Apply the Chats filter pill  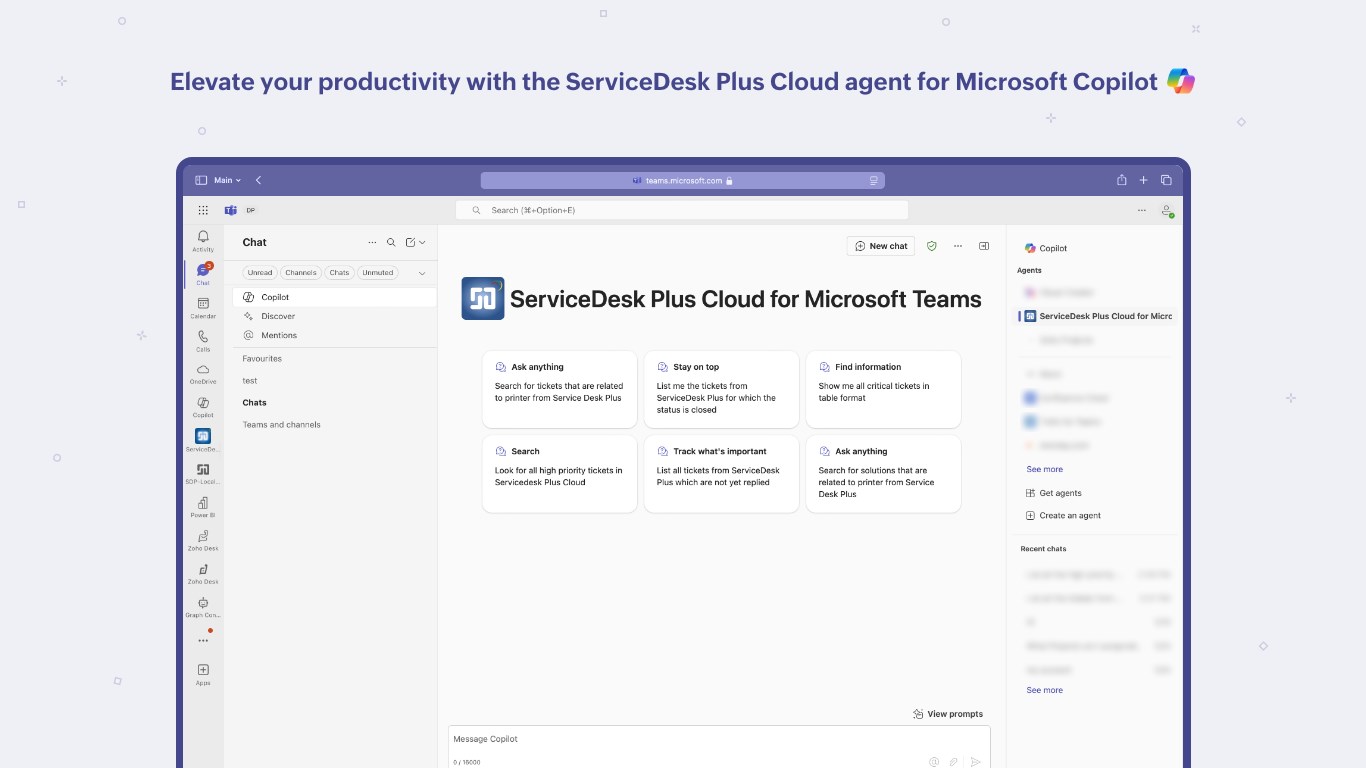(x=340, y=272)
